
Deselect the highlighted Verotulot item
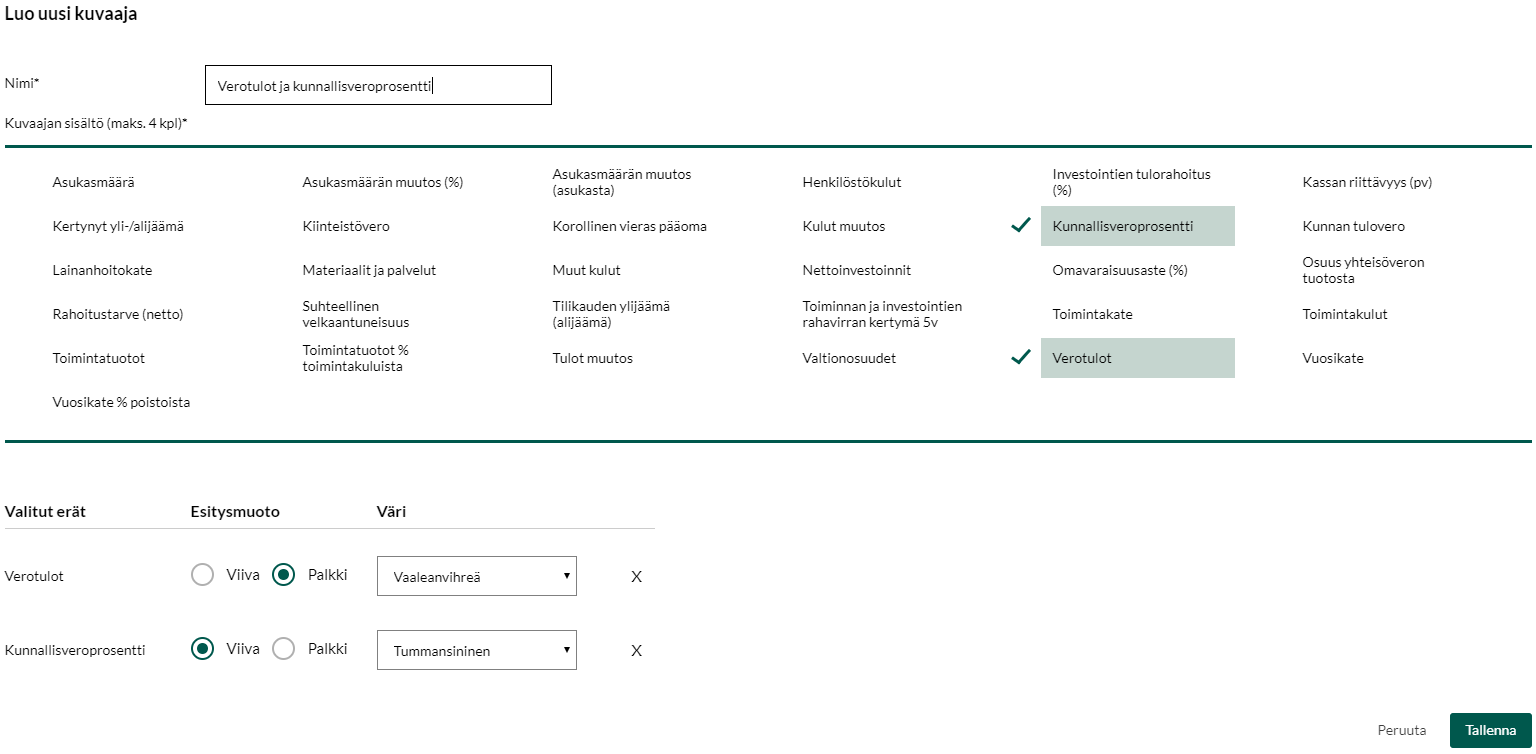[x=1137, y=358]
